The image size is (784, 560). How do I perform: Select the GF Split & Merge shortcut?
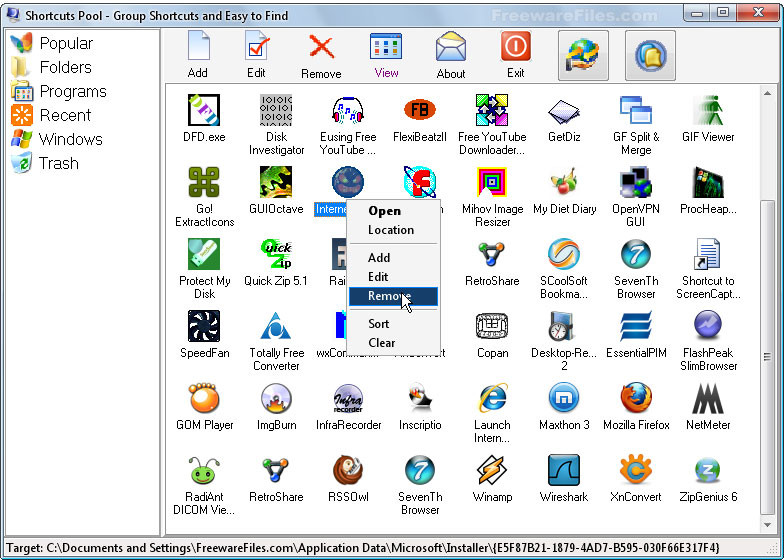[636, 125]
